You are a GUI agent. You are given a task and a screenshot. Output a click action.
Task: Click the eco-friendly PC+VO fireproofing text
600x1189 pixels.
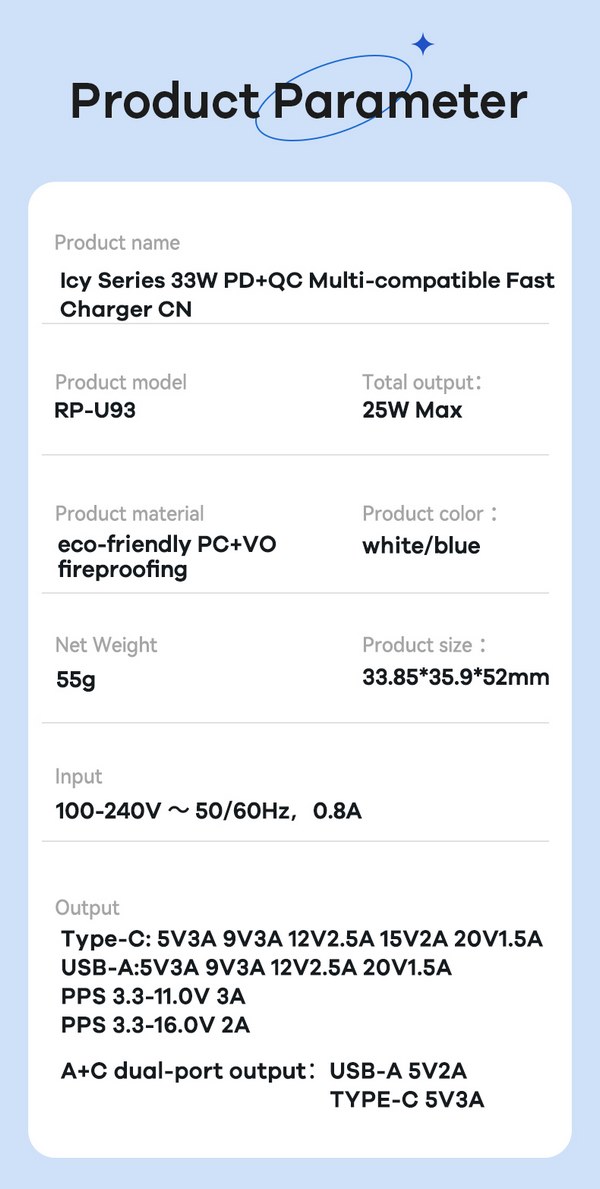coord(167,557)
